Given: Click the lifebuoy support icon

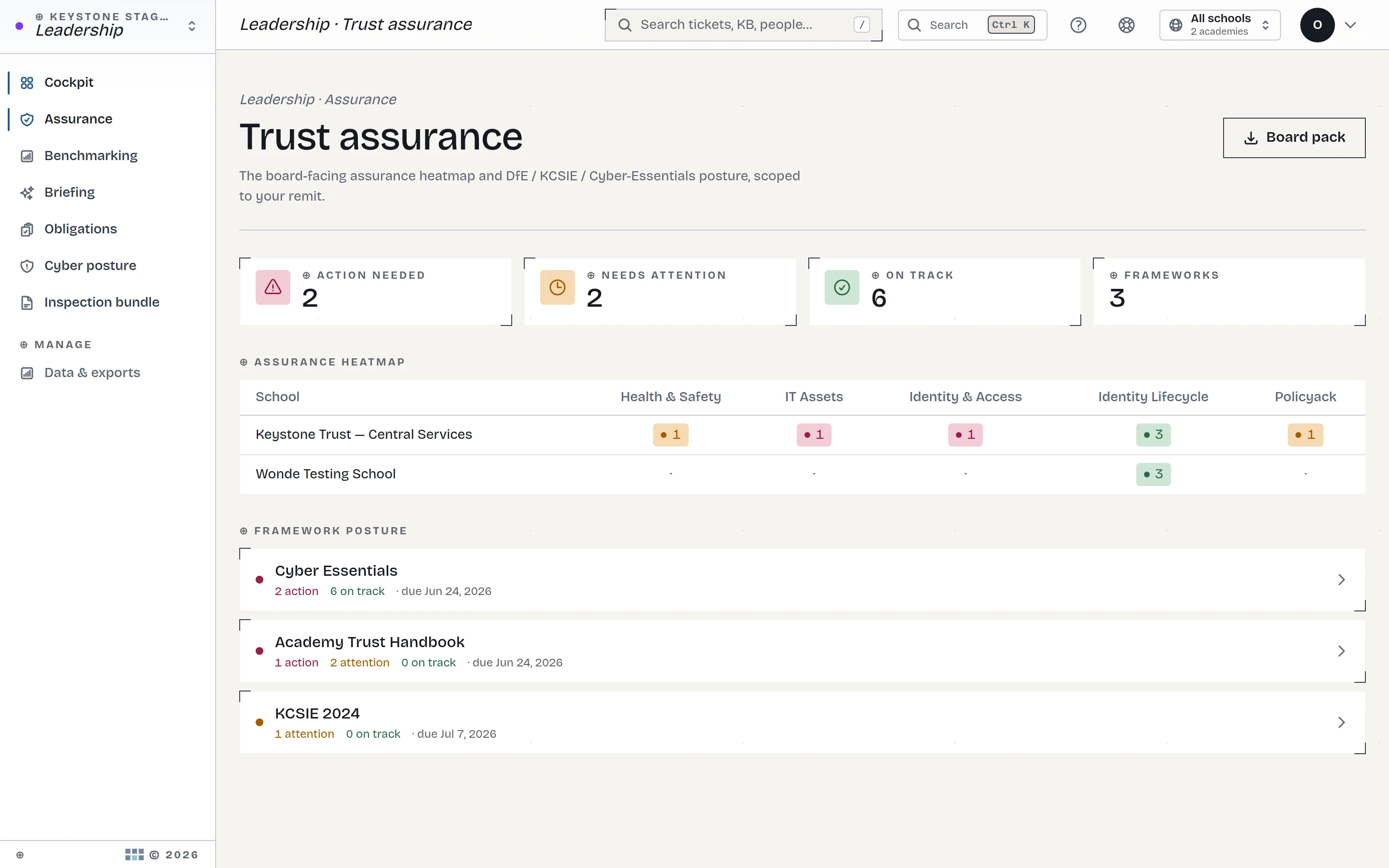Looking at the screenshot, I should [x=1126, y=25].
